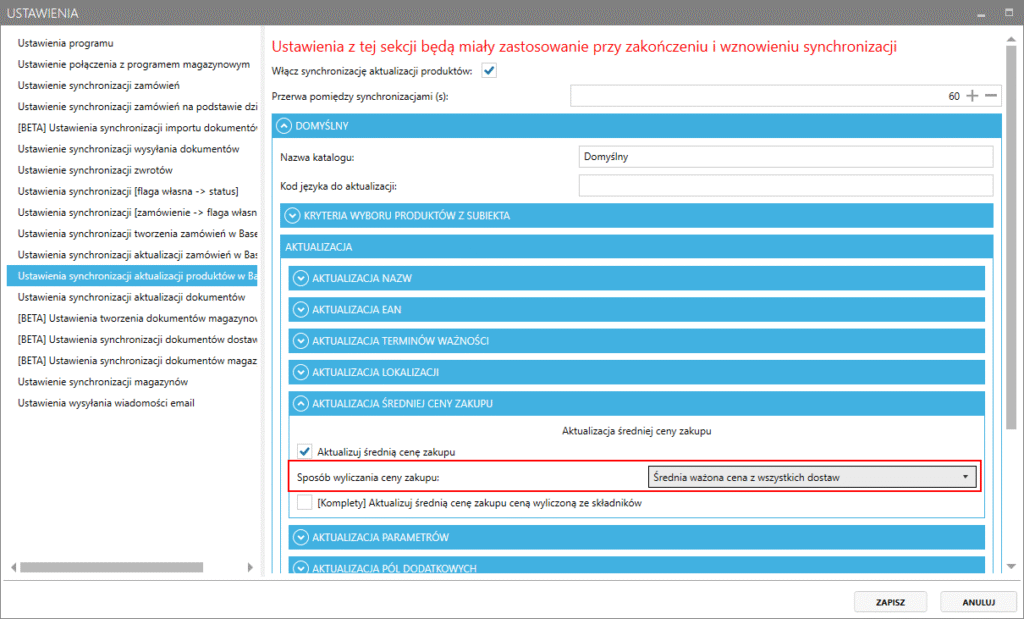The height and width of the screenshot is (619, 1024).
Task: Expand KRYTERIA WYBORU PRODUKTÓW Z SUBIEKTA chevron
Action: point(293,215)
